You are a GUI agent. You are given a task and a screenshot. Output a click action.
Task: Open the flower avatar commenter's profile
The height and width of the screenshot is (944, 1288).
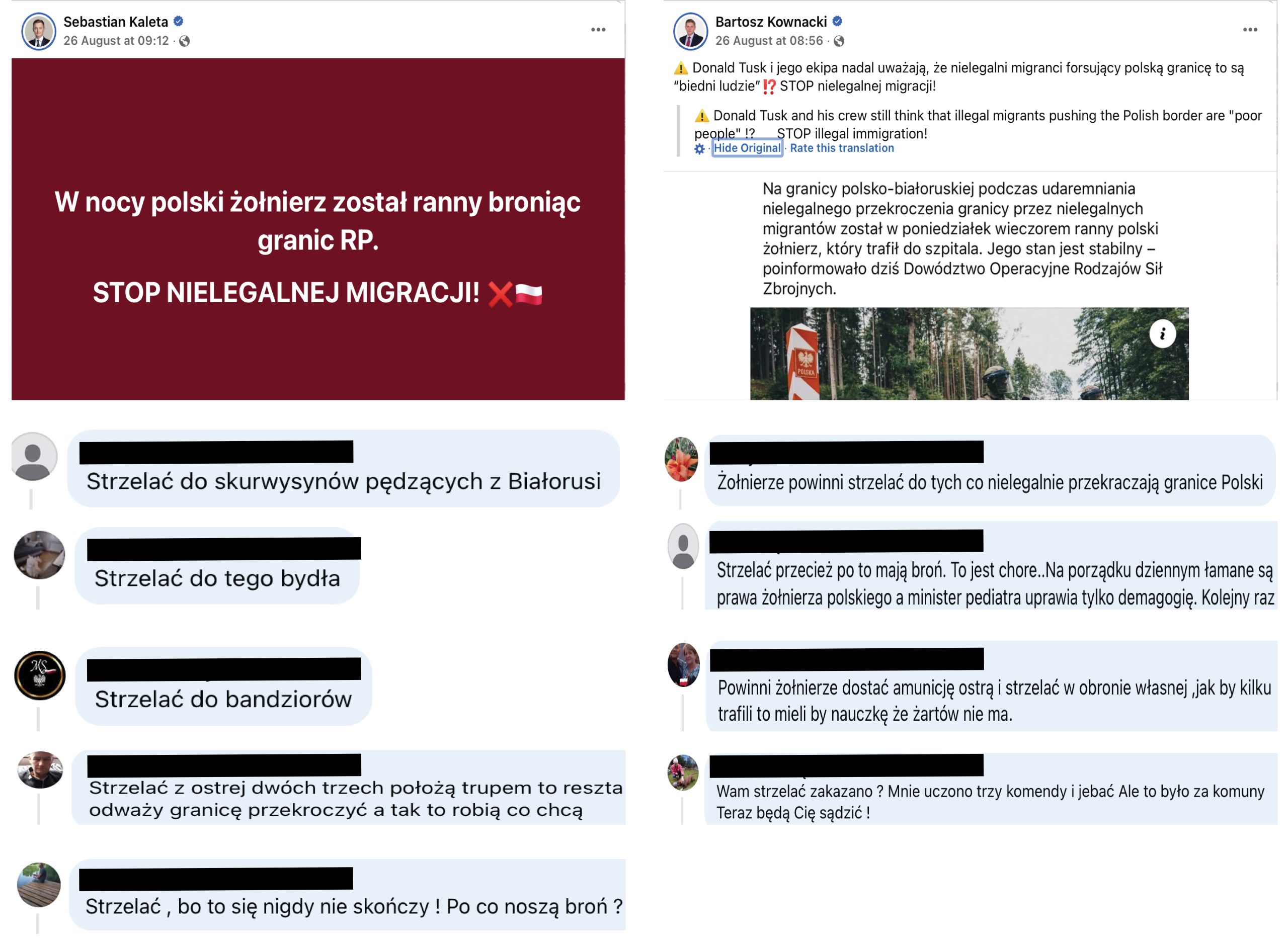coord(681,459)
